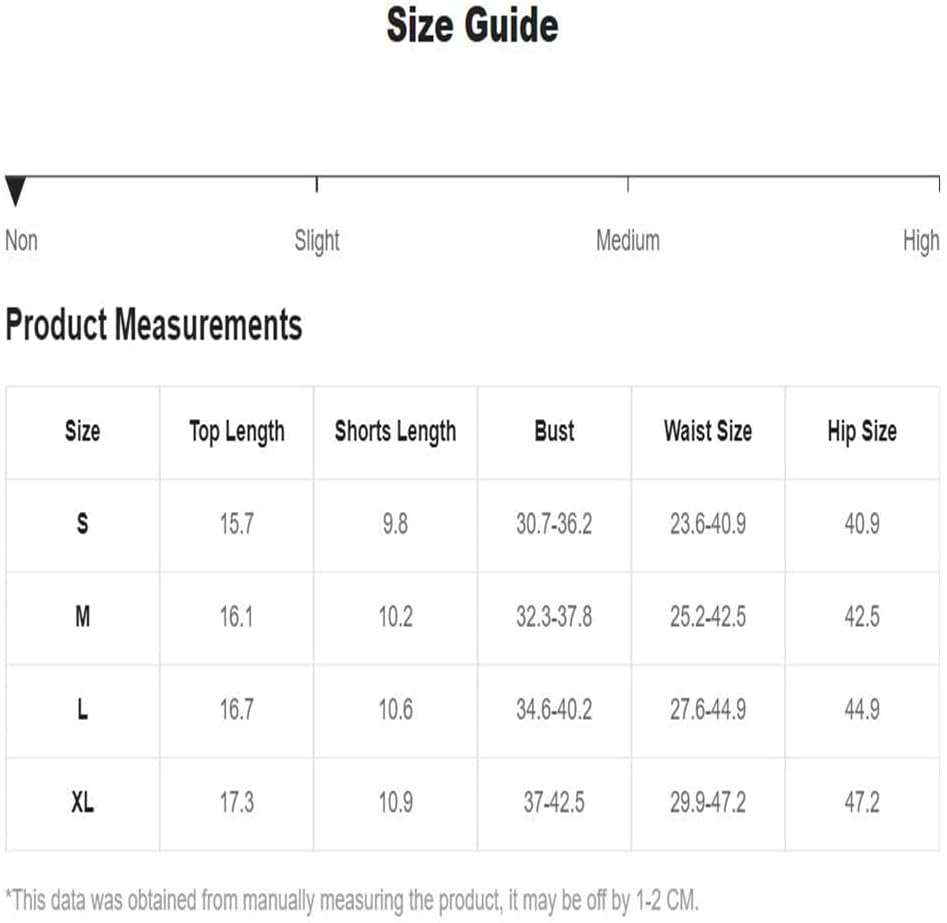Click the Product Measurements heading
This screenshot has height=923, width=947.
153,324
